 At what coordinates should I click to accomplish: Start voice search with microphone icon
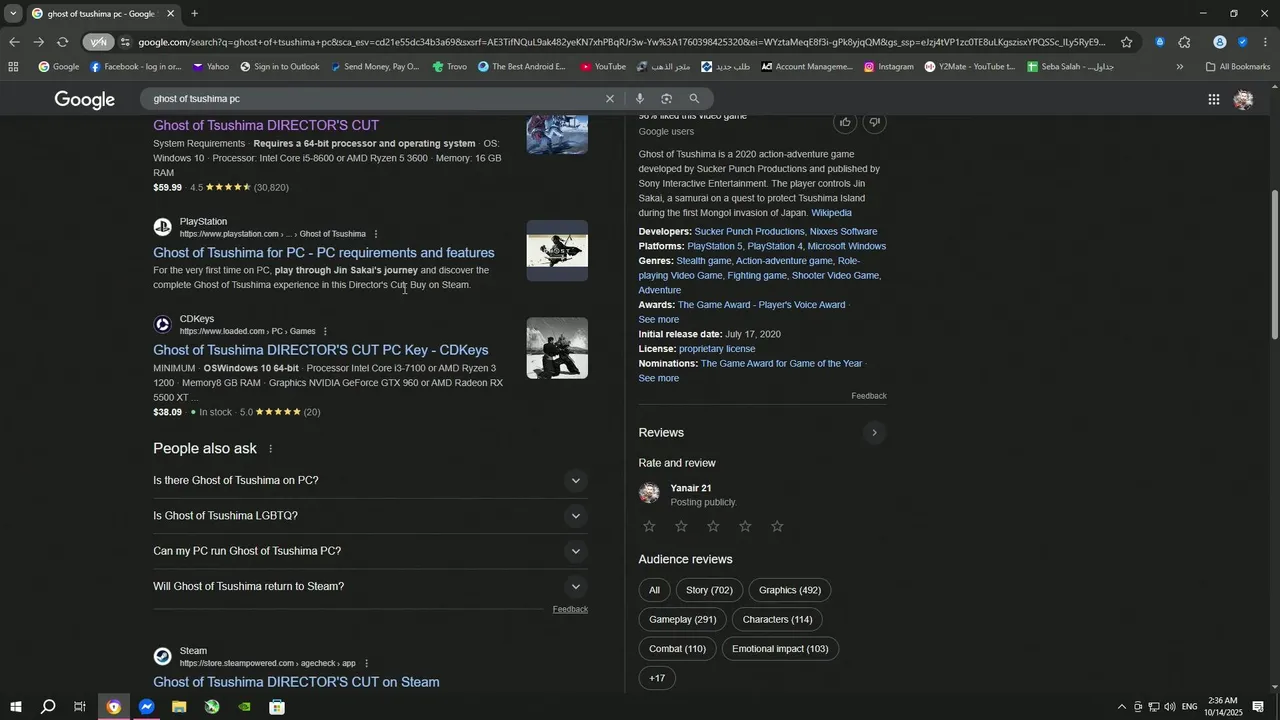coord(639,99)
